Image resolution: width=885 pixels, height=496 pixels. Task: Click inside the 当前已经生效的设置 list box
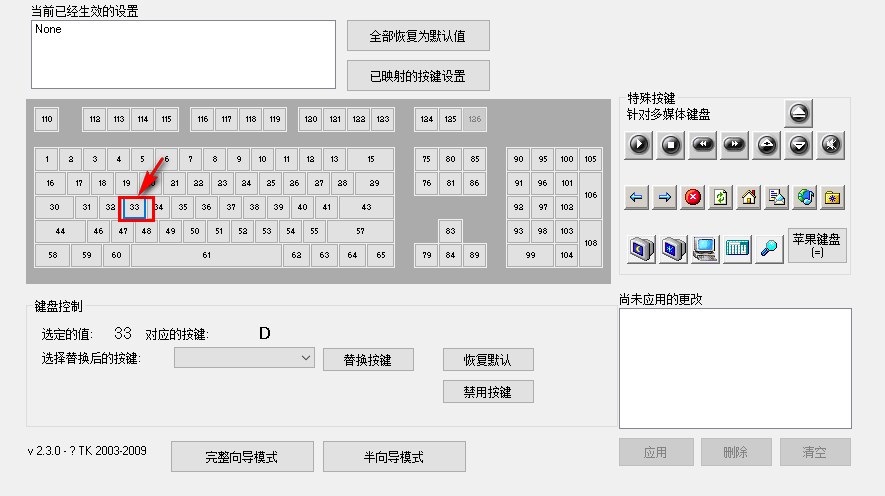pos(183,55)
